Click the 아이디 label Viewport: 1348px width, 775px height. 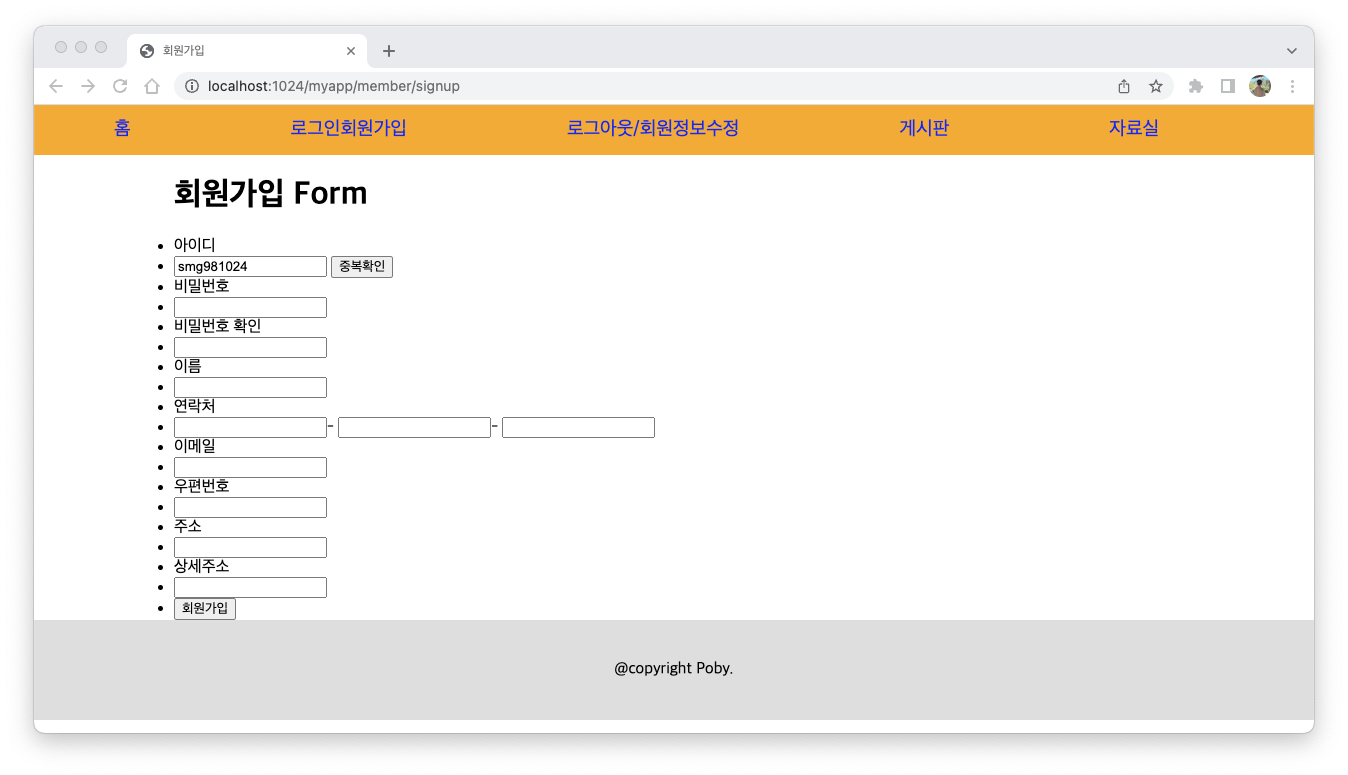(194, 245)
